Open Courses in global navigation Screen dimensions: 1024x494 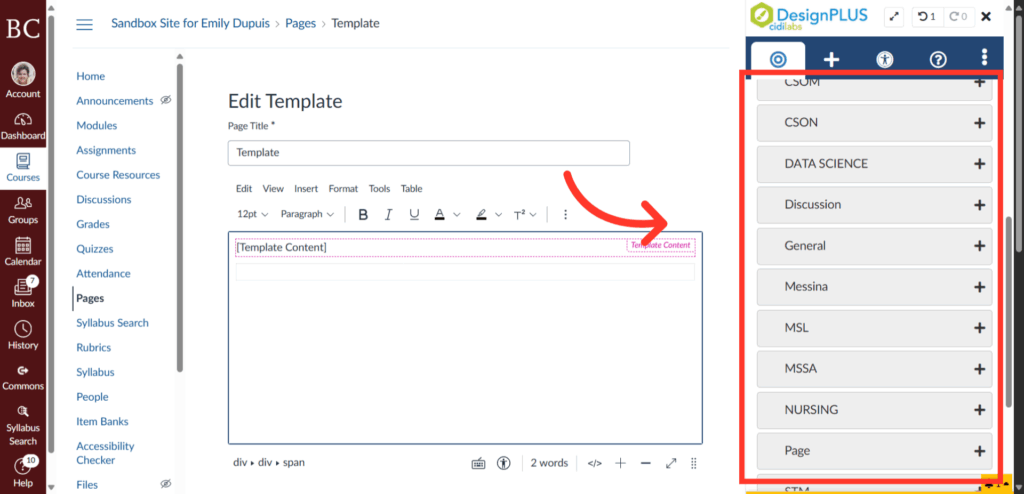[x=23, y=168]
